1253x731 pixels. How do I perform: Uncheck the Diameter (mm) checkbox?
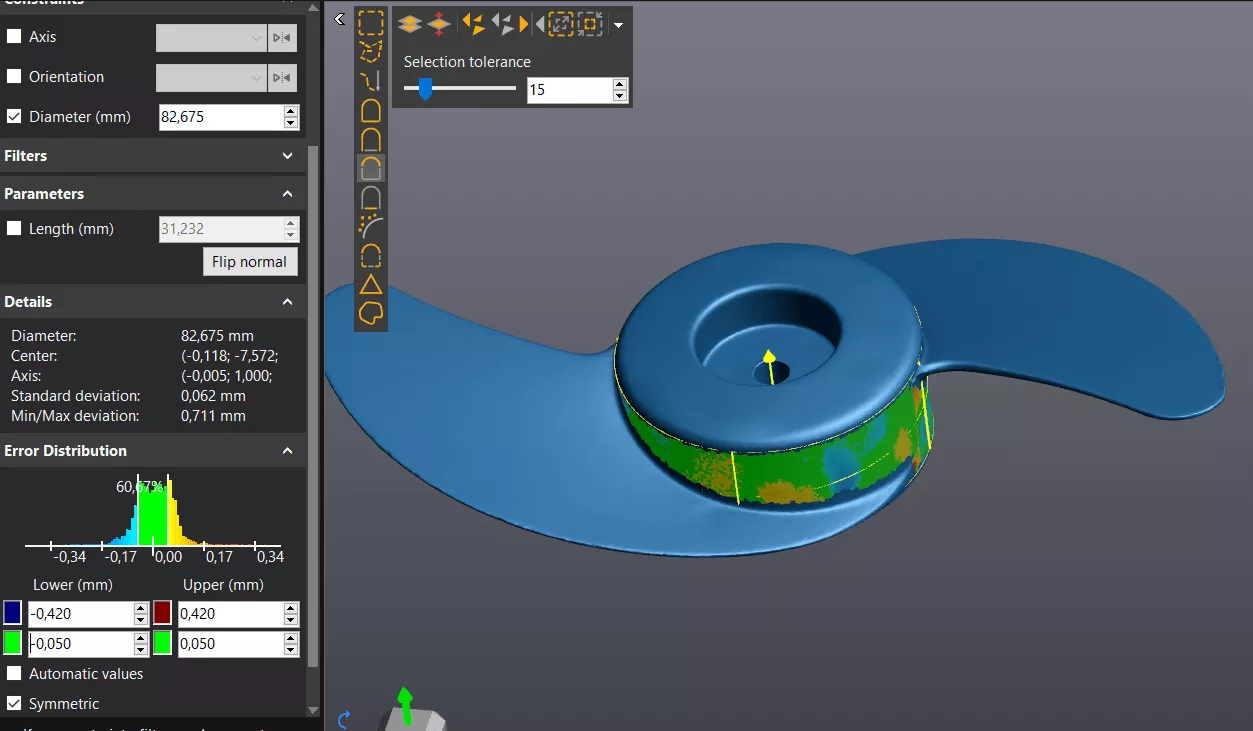tap(14, 117)
